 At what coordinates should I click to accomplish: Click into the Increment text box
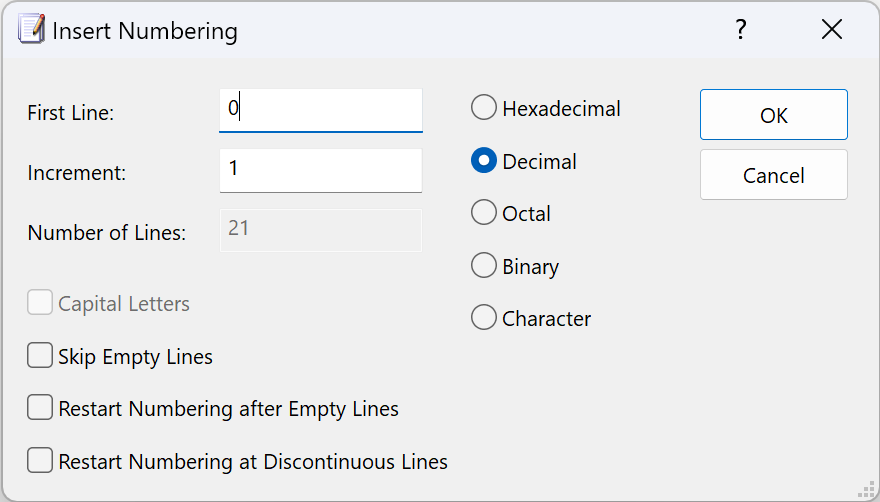click(x=320, y=171)
